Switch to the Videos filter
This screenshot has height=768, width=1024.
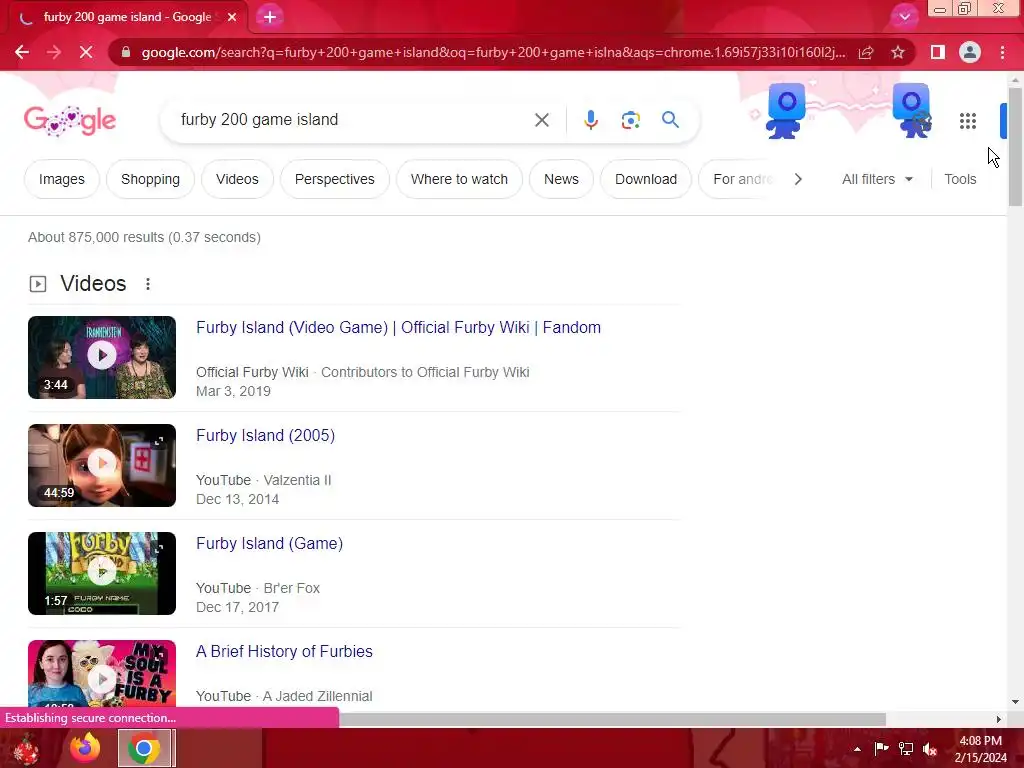coord(237,179)
